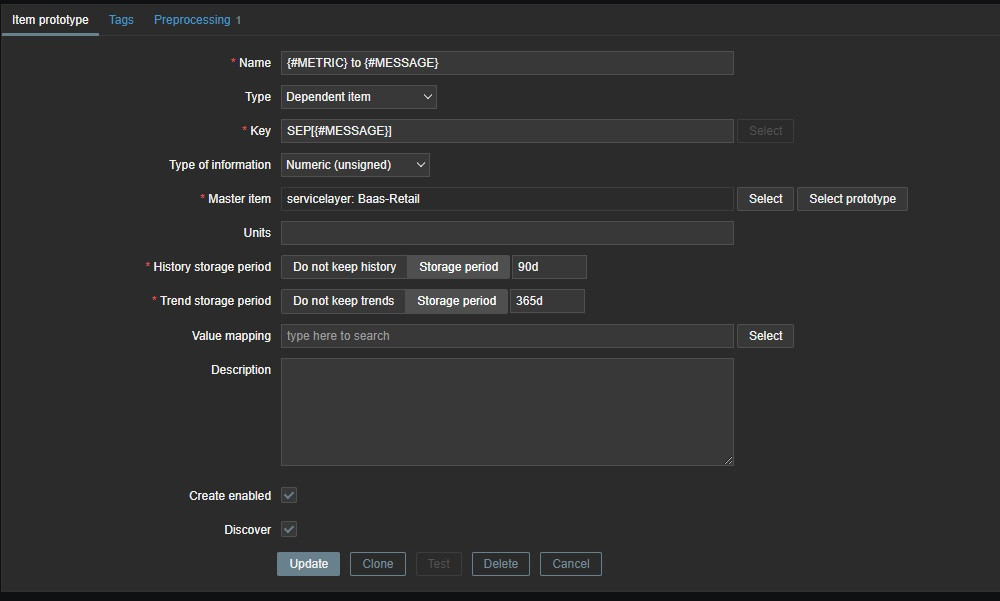Choose Do not keep history option
Image resolution: width=1000 pixels, height=601 pixels.
click(x=344, y=267)
